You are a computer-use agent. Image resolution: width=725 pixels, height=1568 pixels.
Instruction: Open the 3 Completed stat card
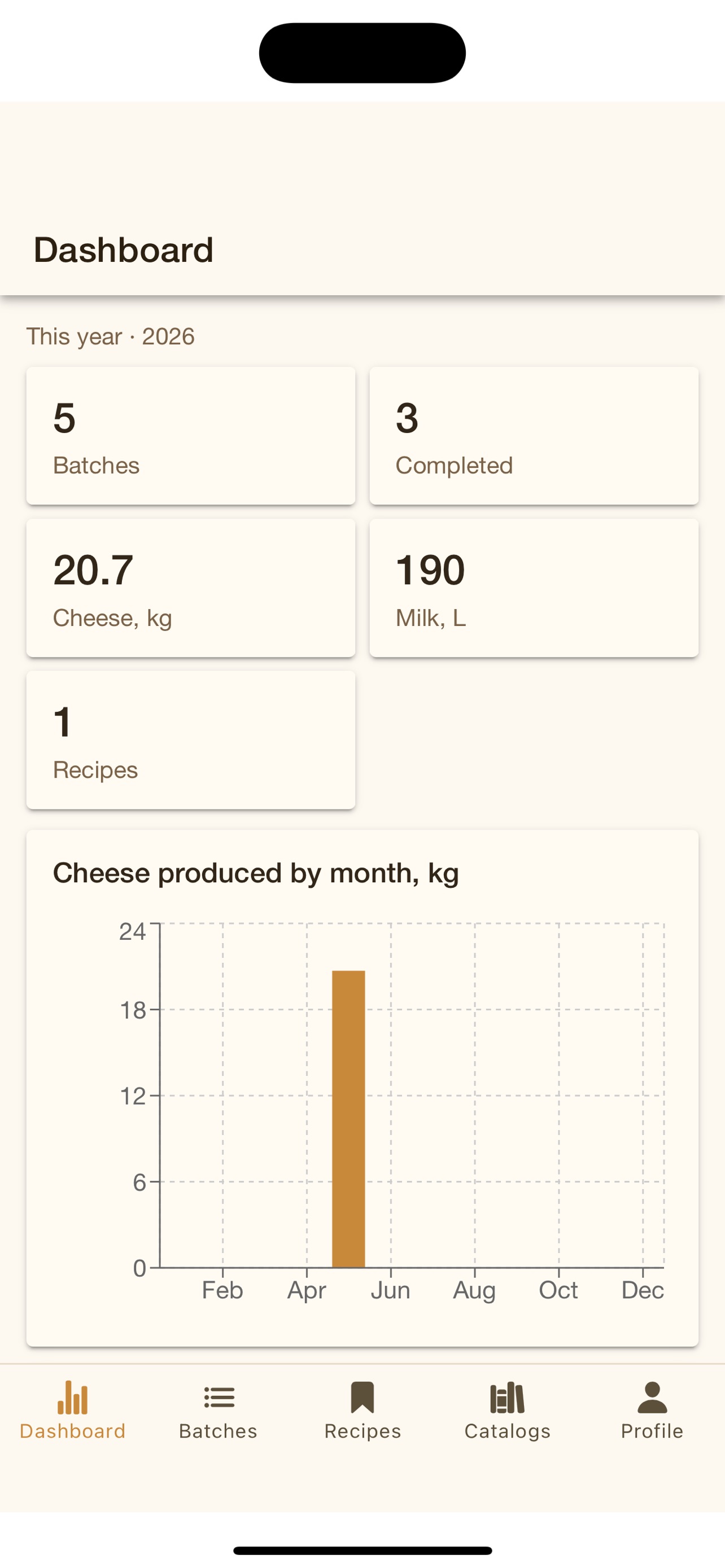click(534, 436)
